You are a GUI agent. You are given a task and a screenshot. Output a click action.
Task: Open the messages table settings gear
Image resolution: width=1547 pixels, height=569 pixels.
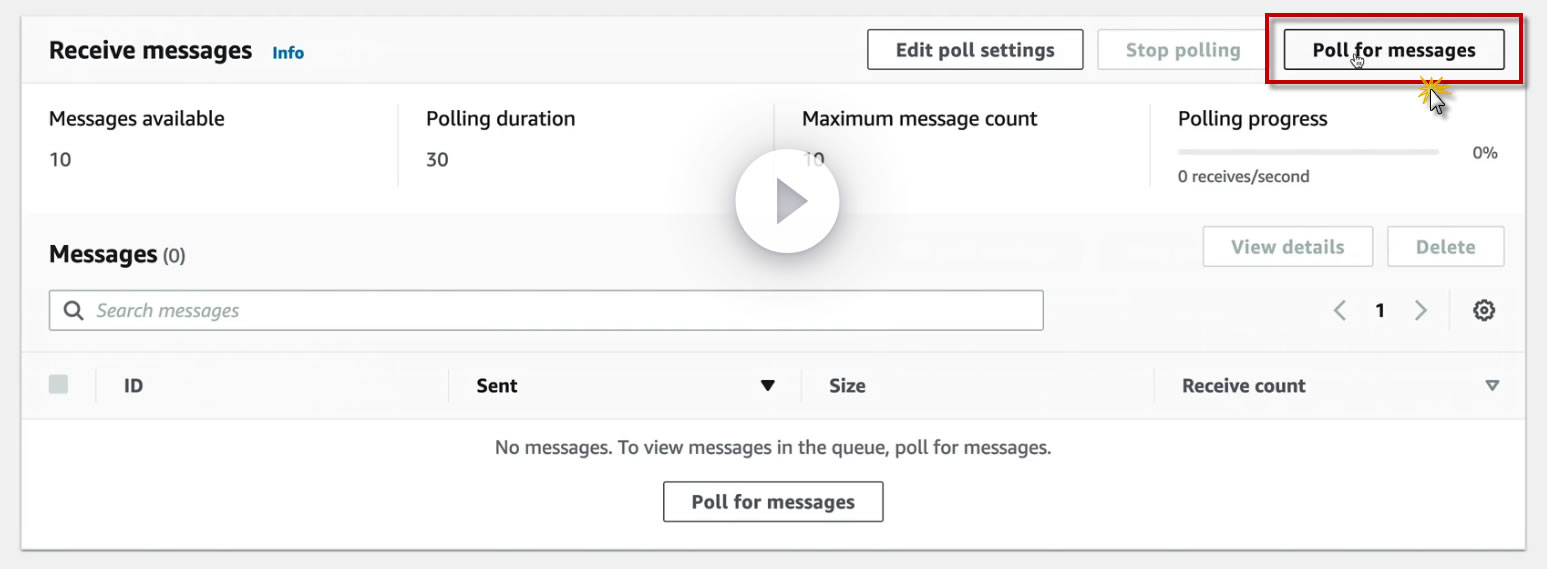tap(1484, 311)
